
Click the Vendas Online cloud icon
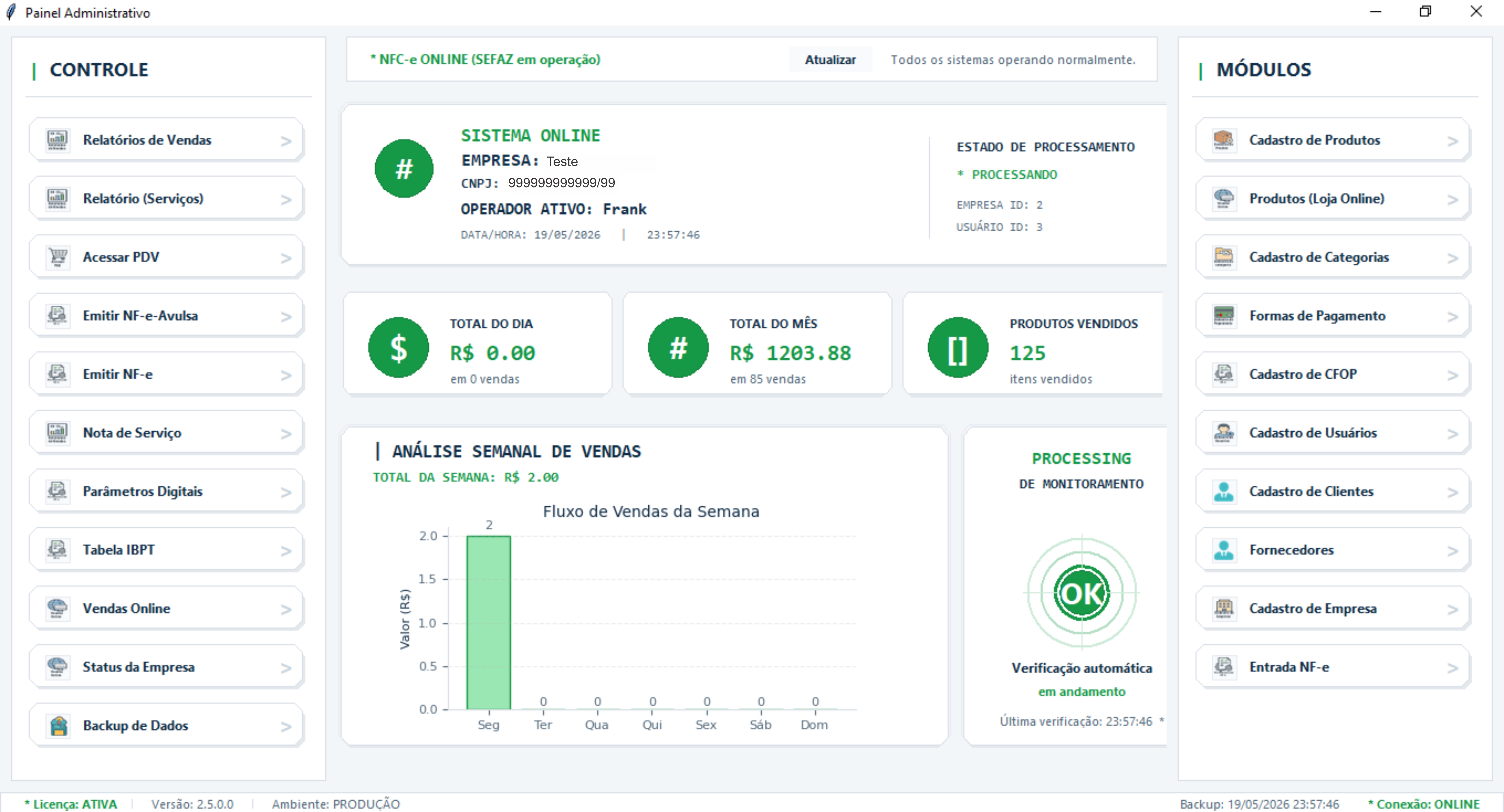coord(57,608)
